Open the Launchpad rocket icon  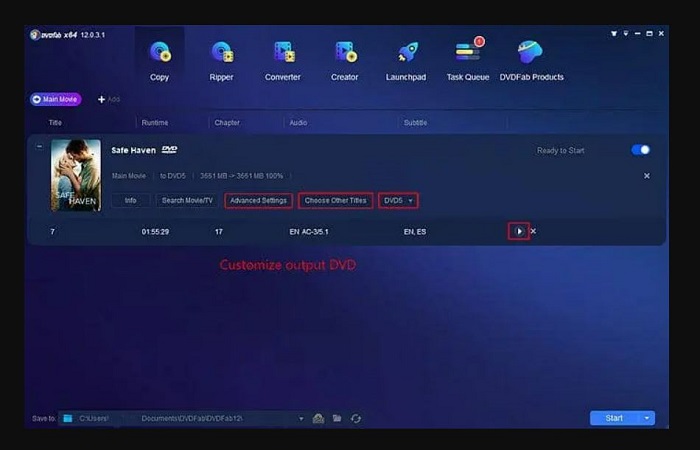(408, 53)
